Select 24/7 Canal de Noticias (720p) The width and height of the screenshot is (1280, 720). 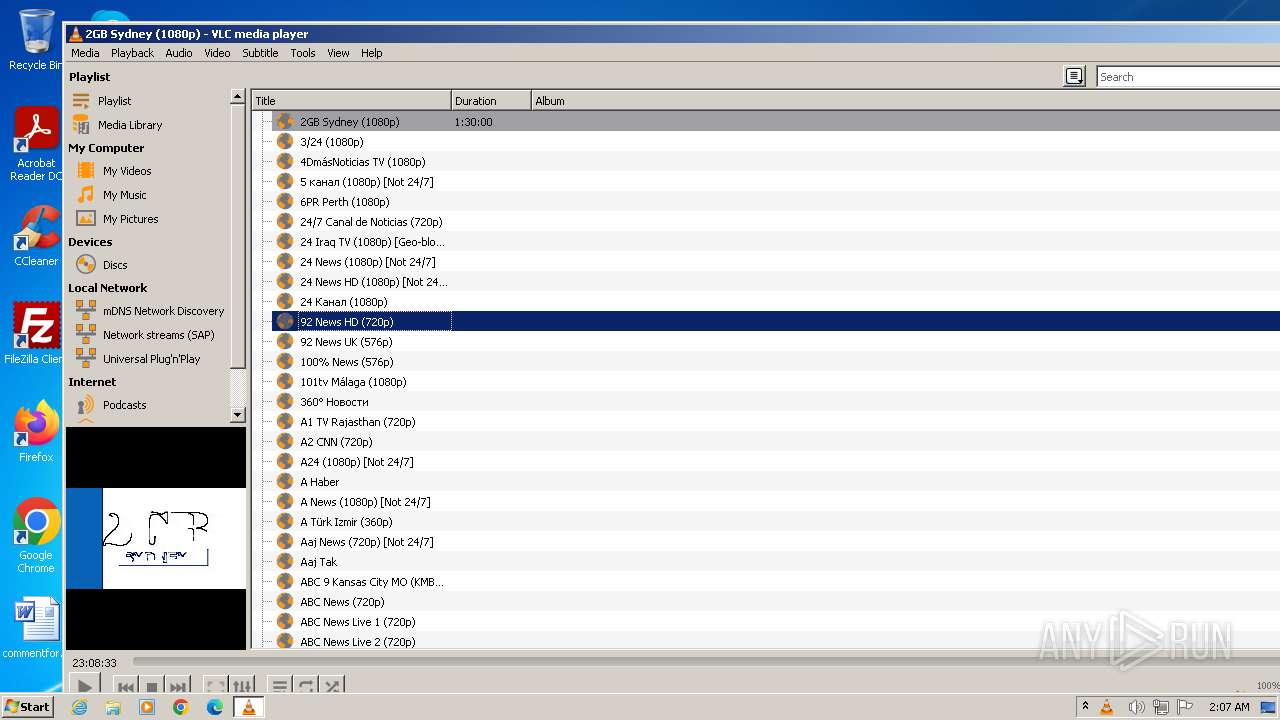[776, 222]
